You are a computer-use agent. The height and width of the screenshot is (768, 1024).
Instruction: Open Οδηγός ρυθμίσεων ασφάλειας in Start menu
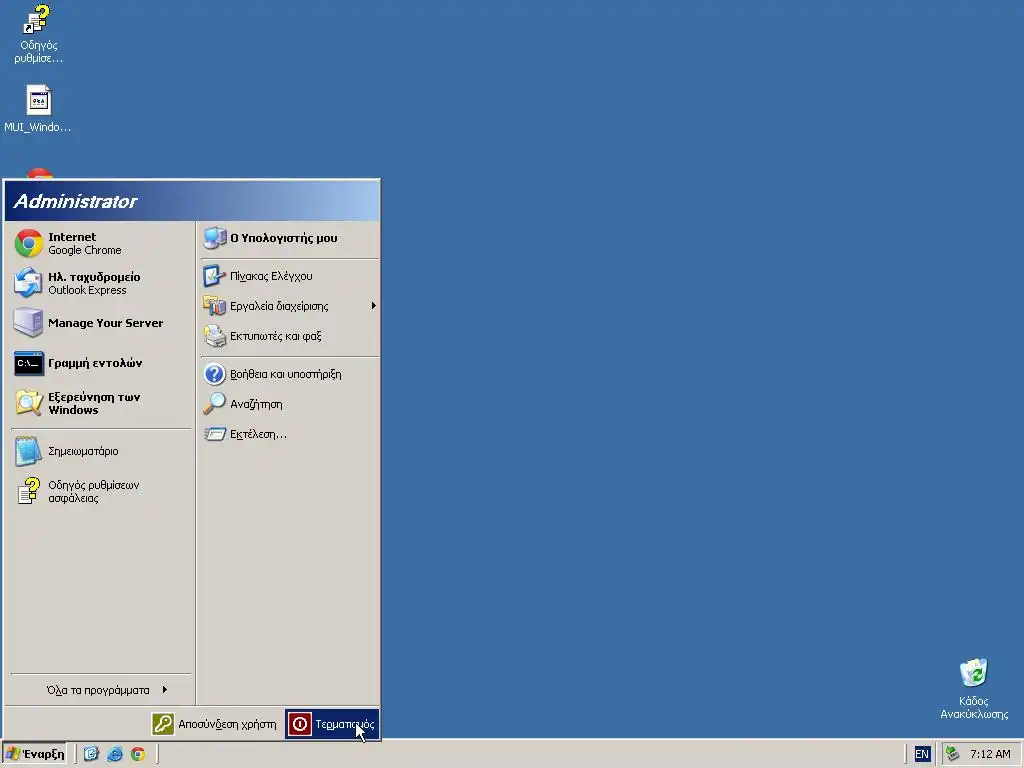pos(100,491)
